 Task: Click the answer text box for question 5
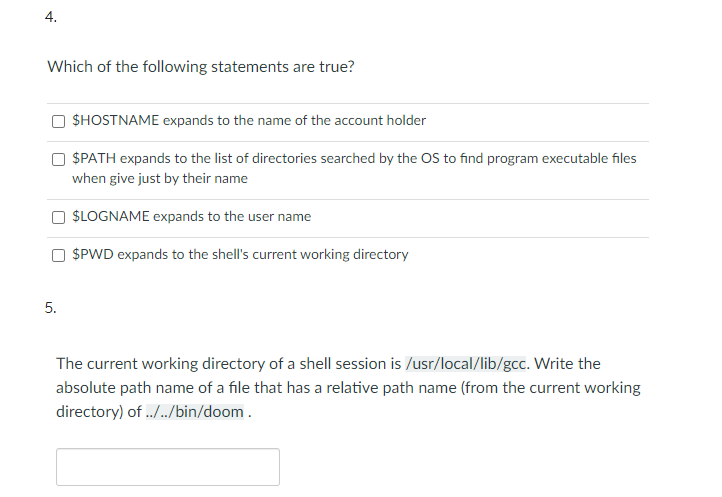(x=168, y=467)
